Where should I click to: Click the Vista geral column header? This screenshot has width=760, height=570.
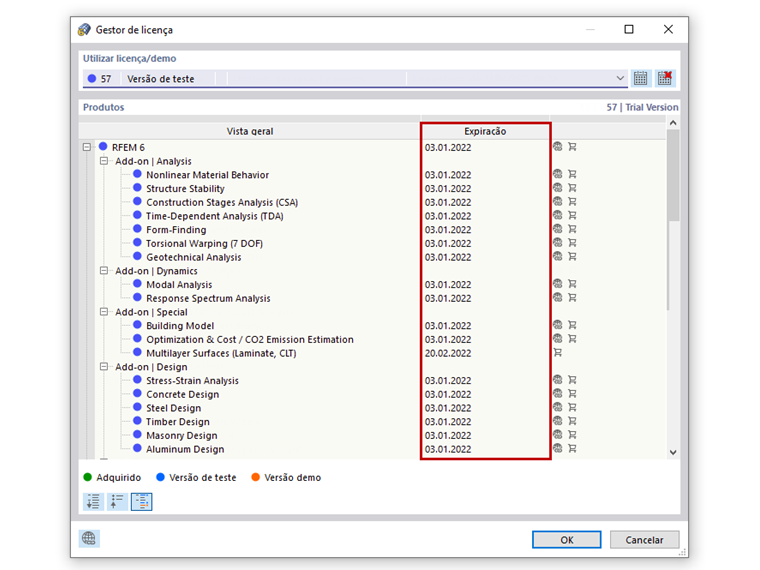(x=250, y=131)
